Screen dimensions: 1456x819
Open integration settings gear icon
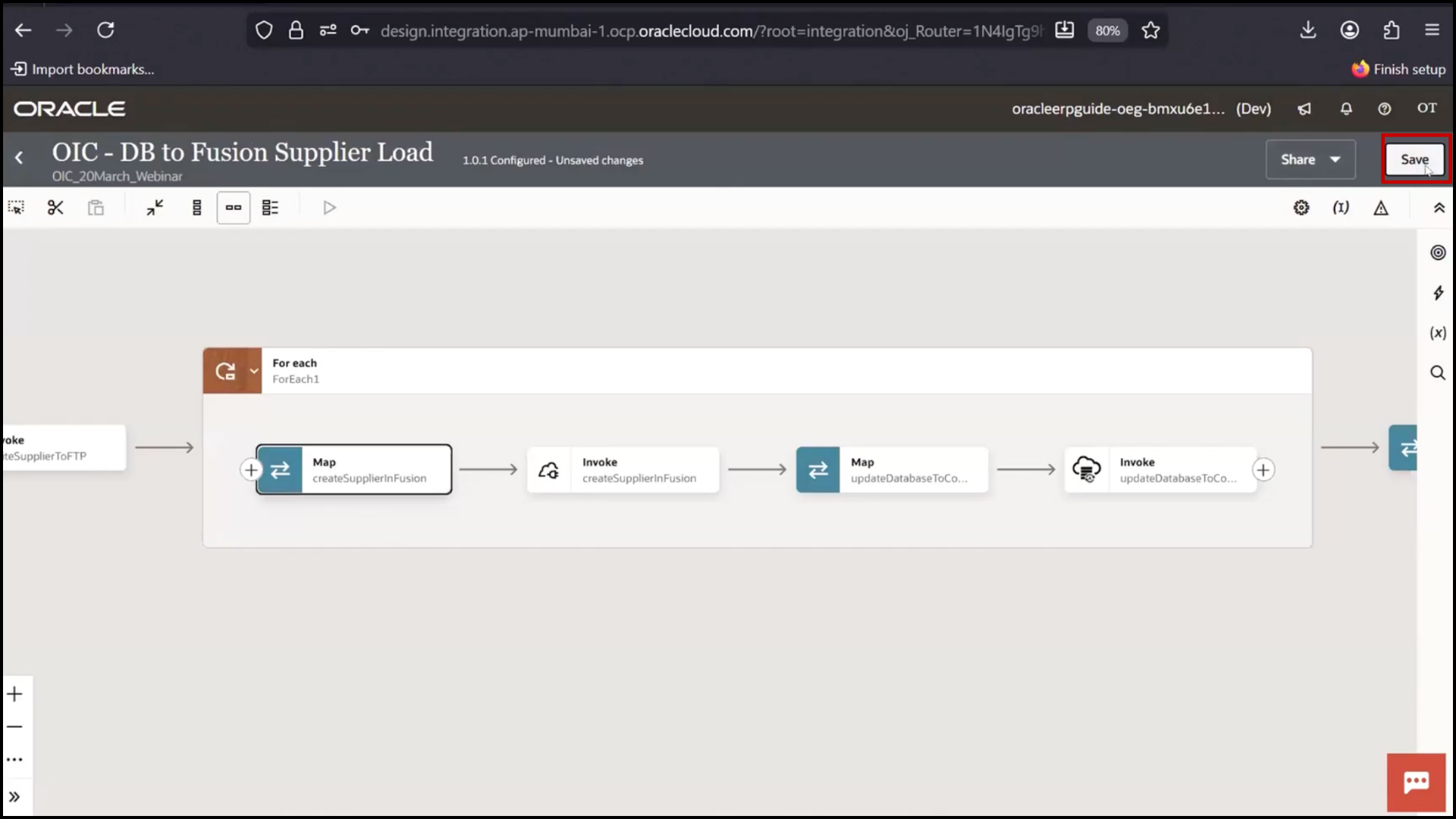pos(1301,208)
